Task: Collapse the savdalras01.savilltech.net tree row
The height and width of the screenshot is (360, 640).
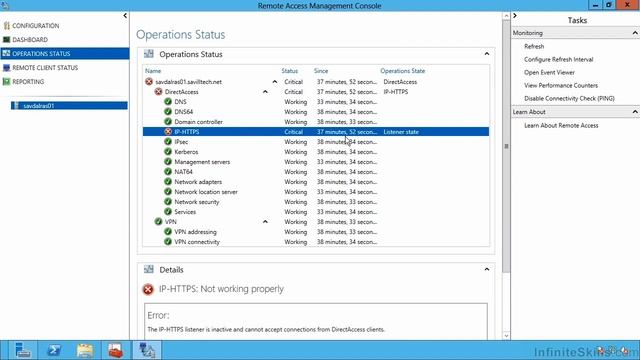Action: point(275,82)
